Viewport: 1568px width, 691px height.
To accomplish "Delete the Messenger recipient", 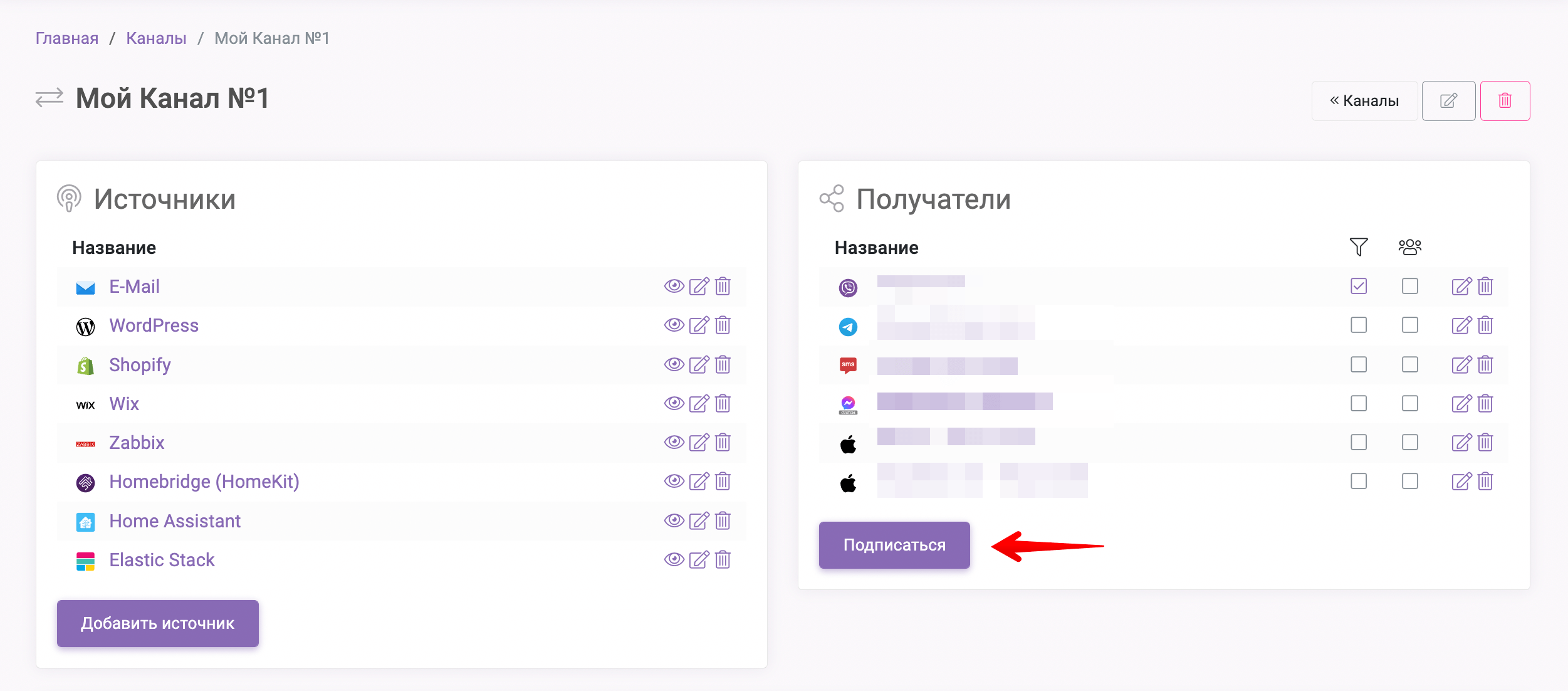I will coord(1485,403).
